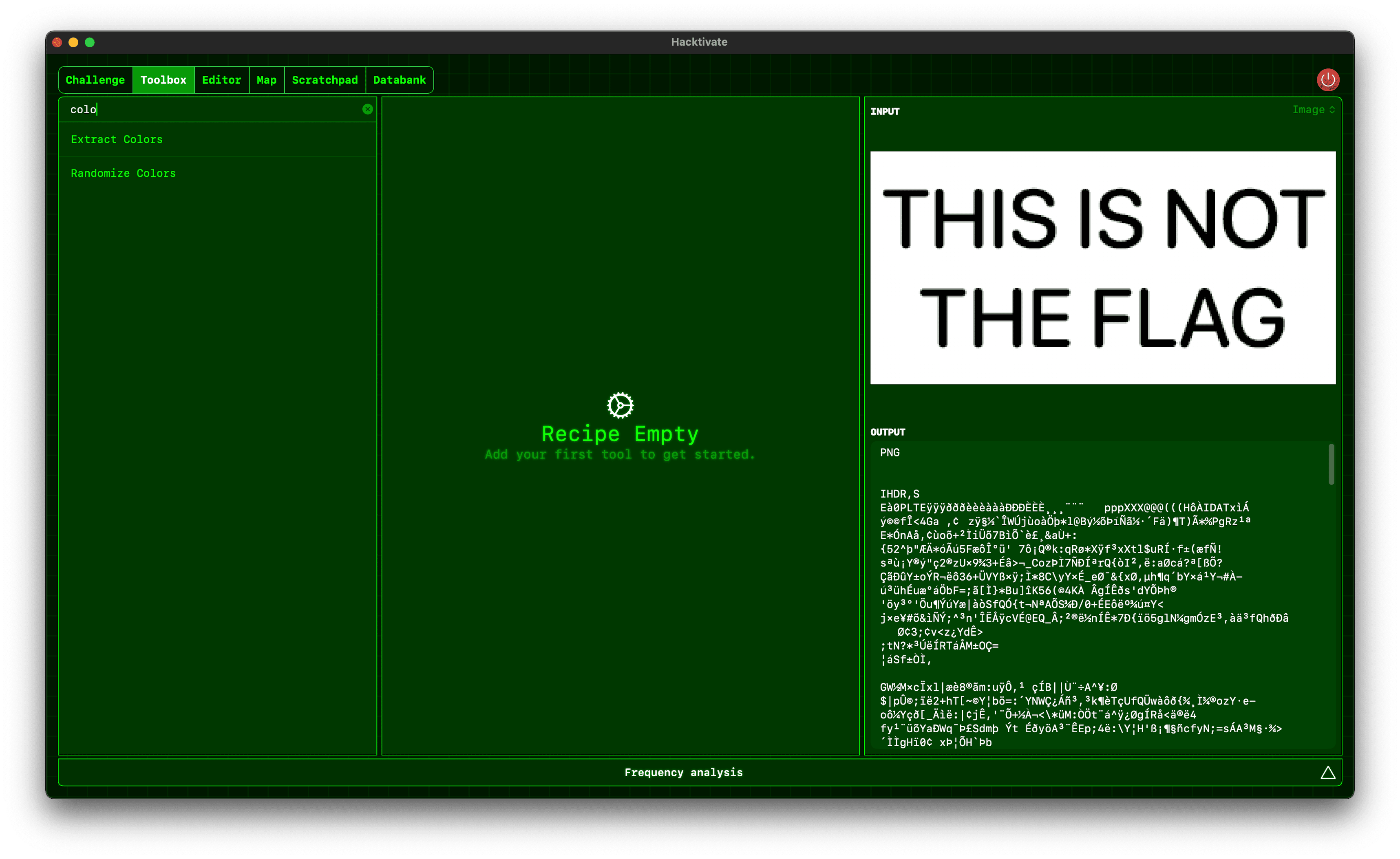Clear the search field with x icon

pyautogui.click(x=368, y=109)
